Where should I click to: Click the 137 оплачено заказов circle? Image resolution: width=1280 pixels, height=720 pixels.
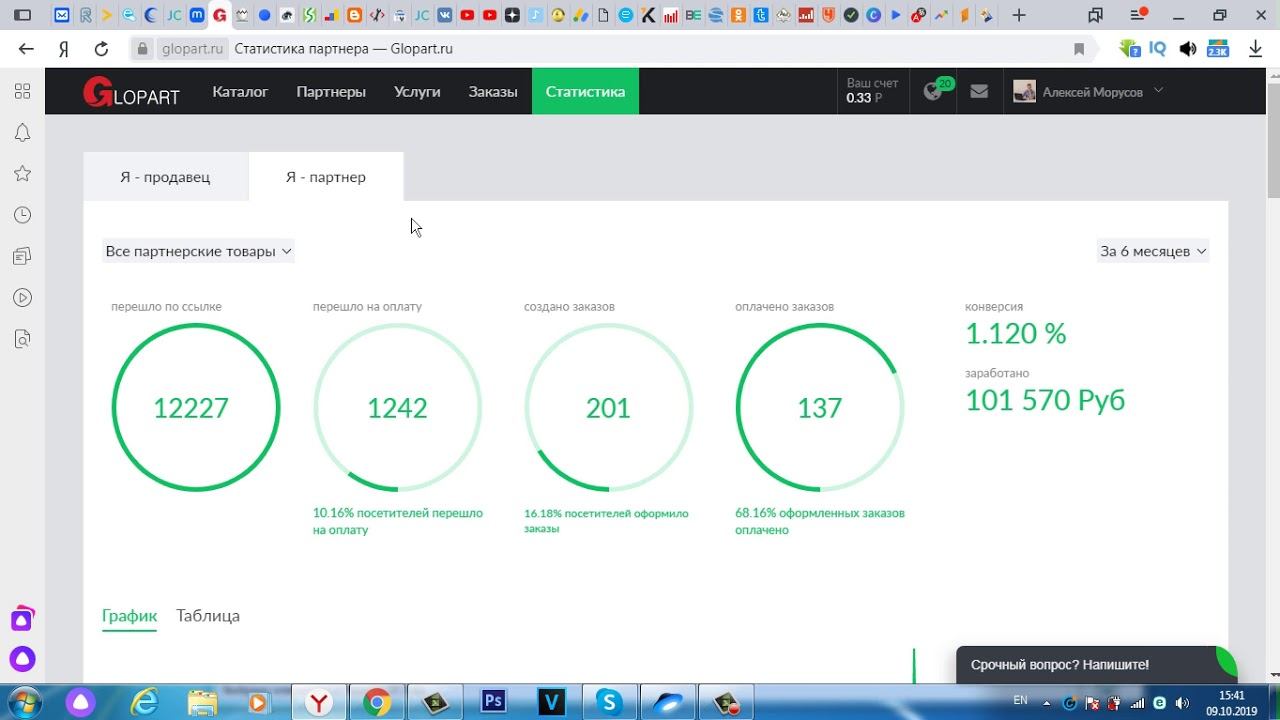[819, 408]
